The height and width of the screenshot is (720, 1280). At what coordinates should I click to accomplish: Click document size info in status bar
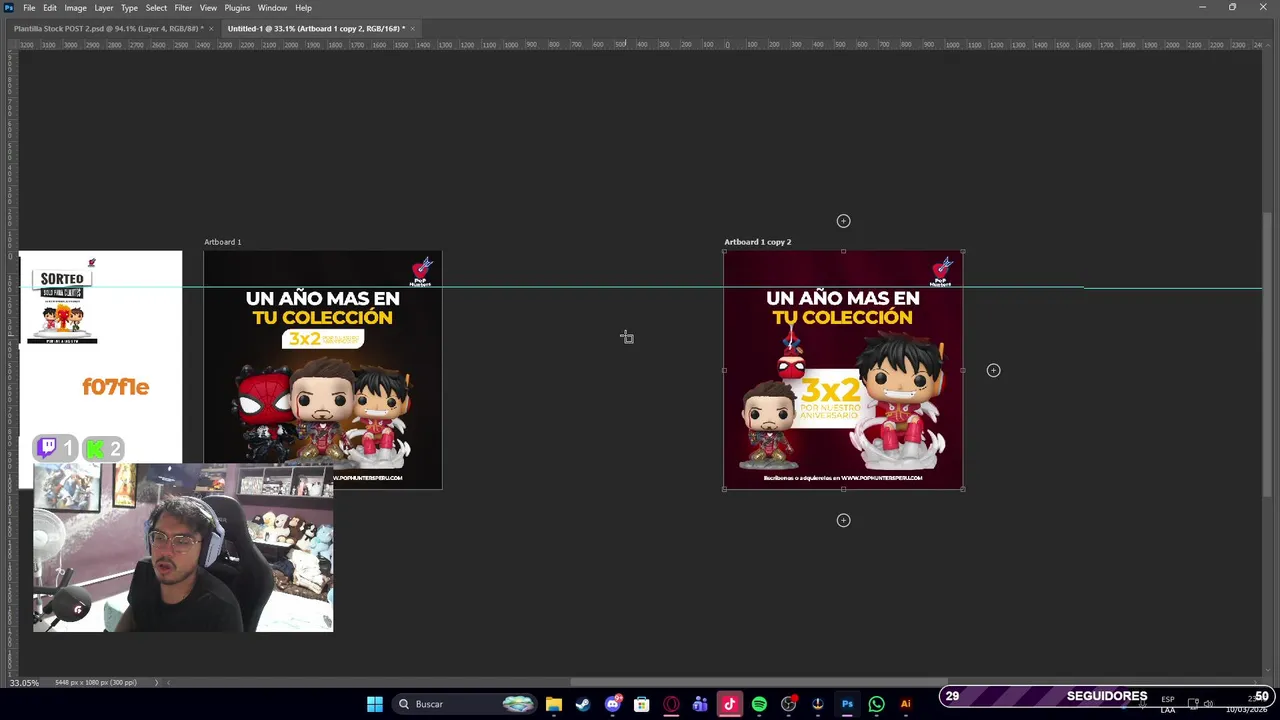coord(96,683)
